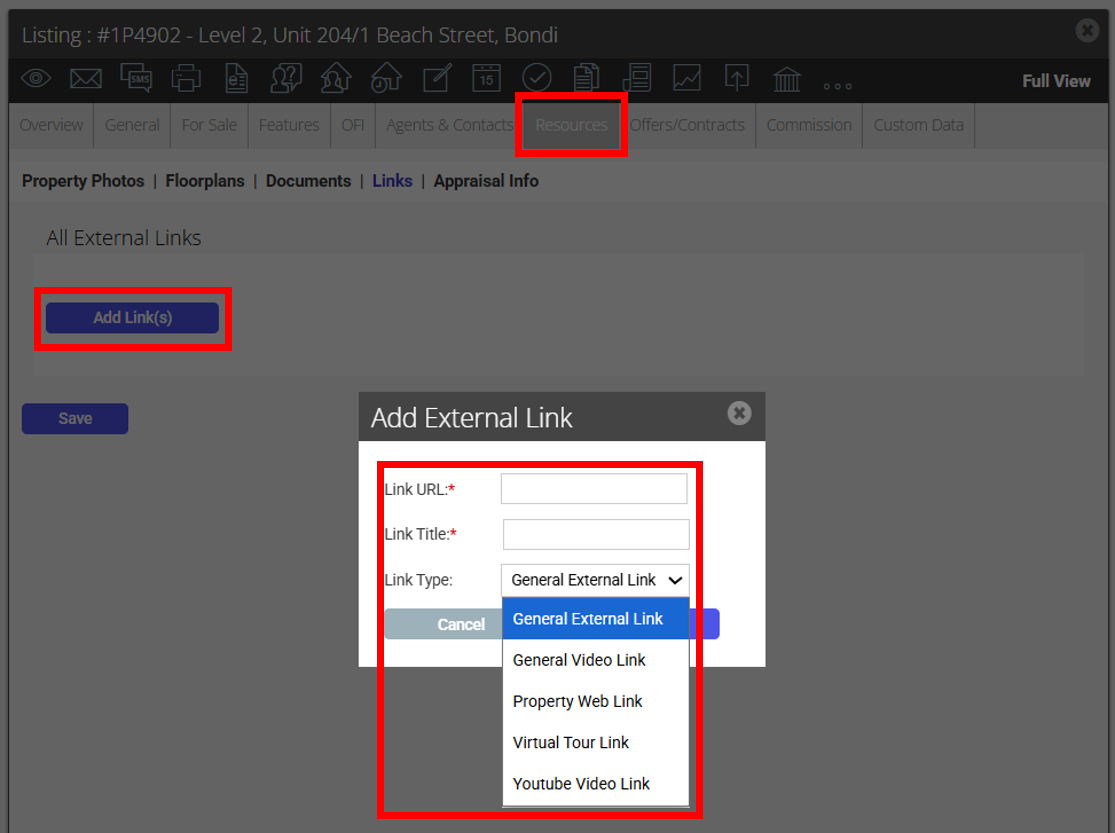
Task: Click the eye view icon in the toolbar
Action: (36, 78)
